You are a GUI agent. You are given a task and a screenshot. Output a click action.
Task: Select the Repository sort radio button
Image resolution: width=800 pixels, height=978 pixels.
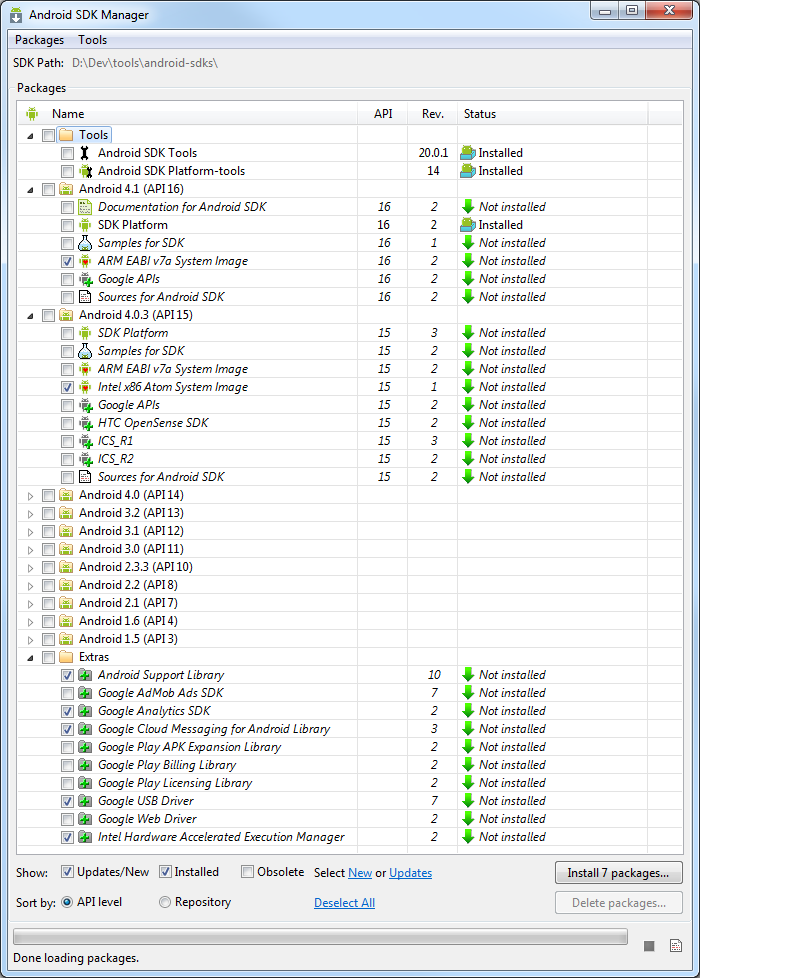[165, 902]
